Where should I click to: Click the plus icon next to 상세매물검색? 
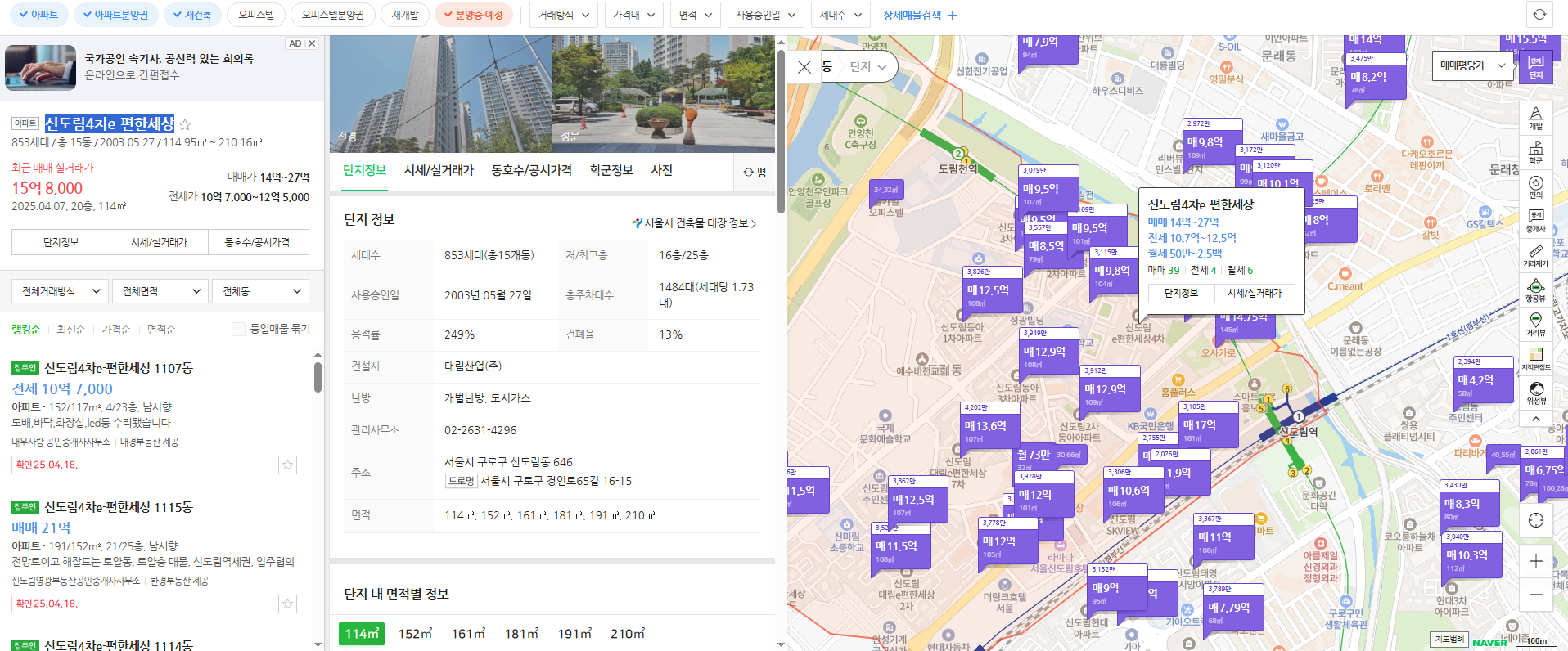tap(953, 16)
